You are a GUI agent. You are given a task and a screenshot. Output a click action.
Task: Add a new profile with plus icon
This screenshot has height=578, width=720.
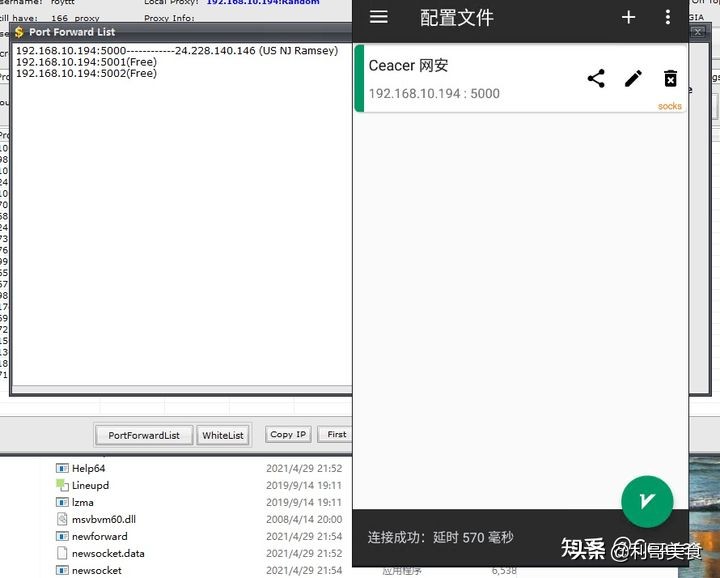tap(628, 17)
